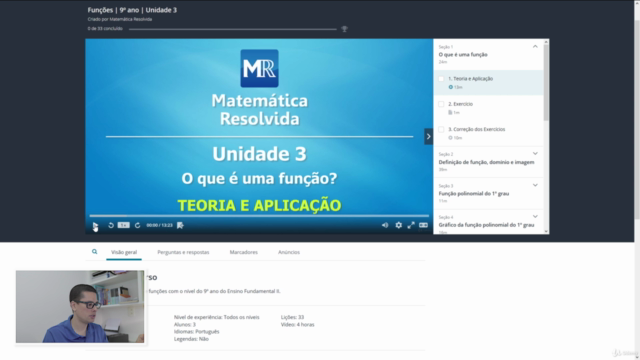Go to next lecture arrow
The width and height of the screenshot is (640, 360).
(x=428, y=137)
